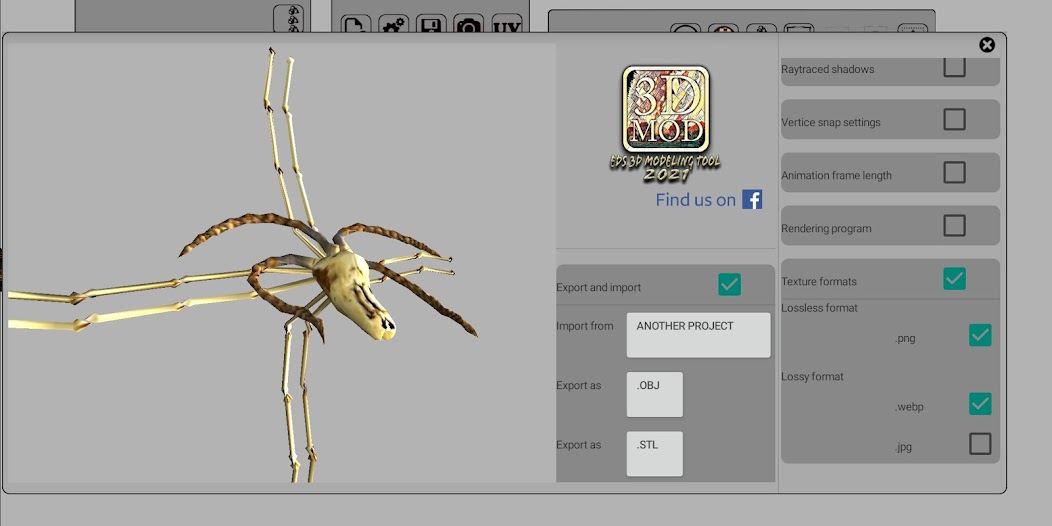Toggle the Vertice snap settings checkbox
The image size is (1052, 526).
click(955, 120)
